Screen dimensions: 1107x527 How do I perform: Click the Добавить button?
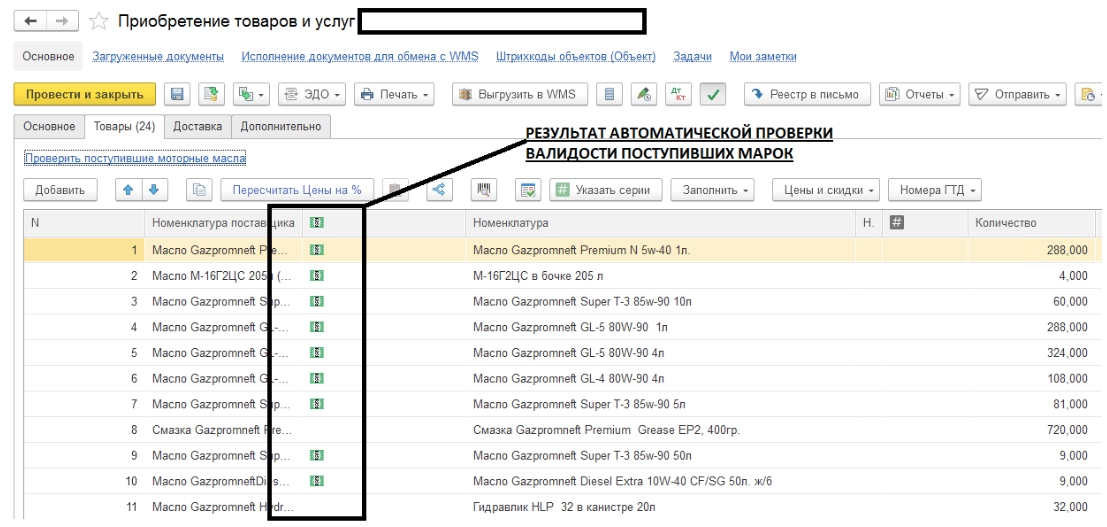(x=60, y=189)
